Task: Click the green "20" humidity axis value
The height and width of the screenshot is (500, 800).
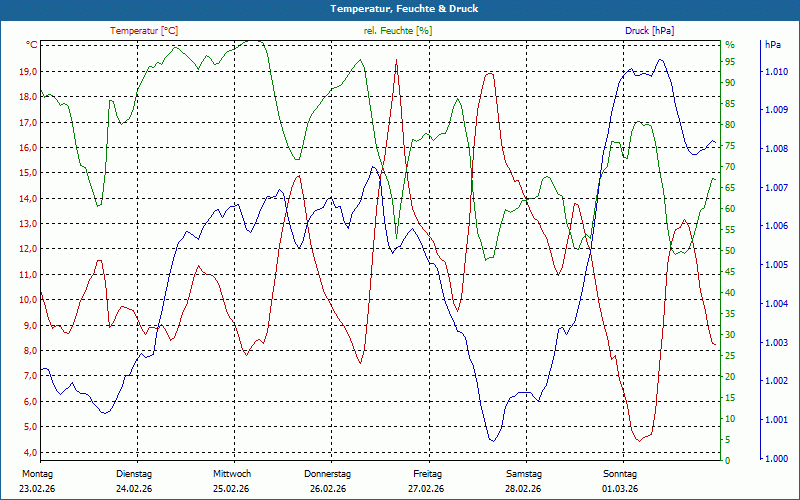Action: pos(730,377)
